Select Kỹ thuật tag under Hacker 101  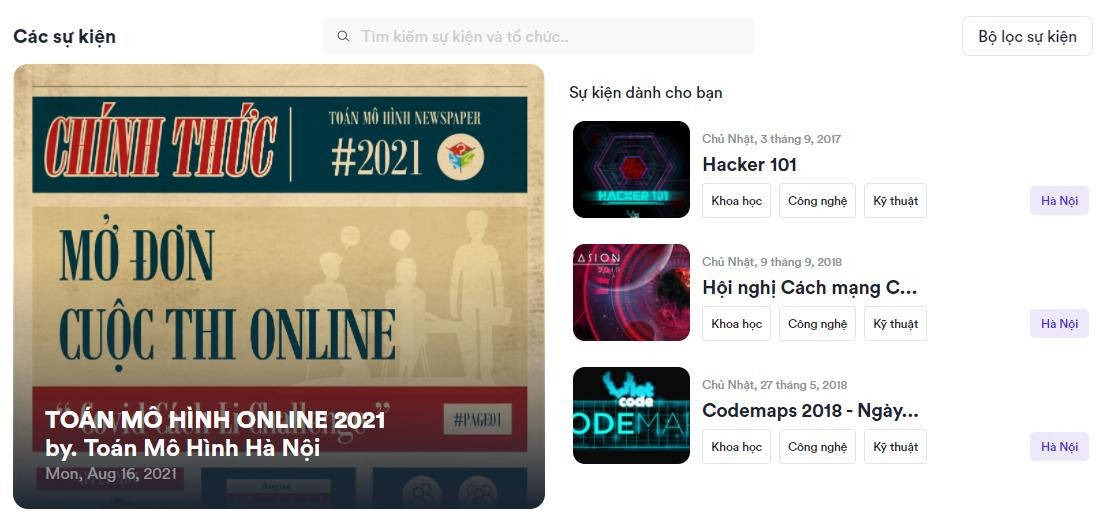coord(895,201)
